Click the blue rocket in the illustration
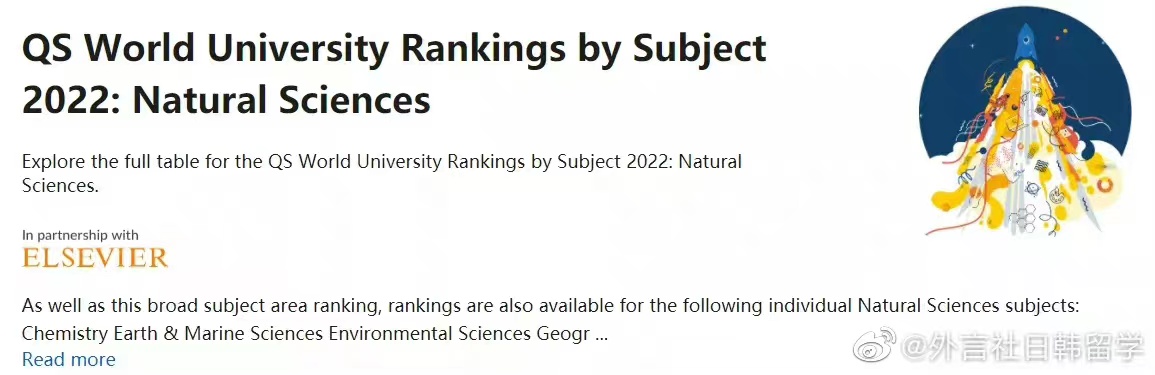1155x375 pixels. [1025, 42]
